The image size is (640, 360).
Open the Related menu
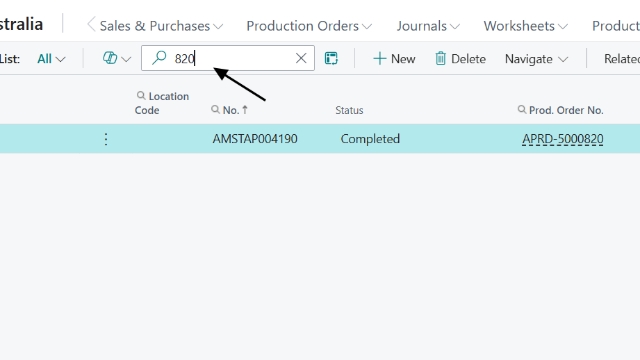(x=622, y=59)
